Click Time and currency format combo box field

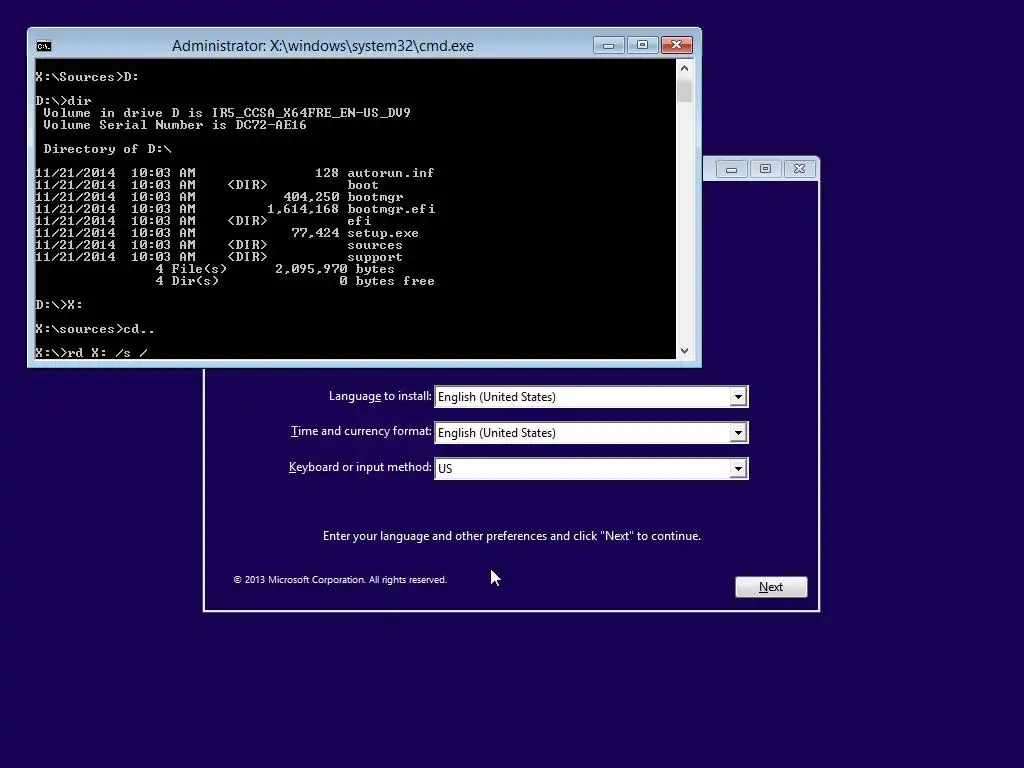(x=591, y=432)
